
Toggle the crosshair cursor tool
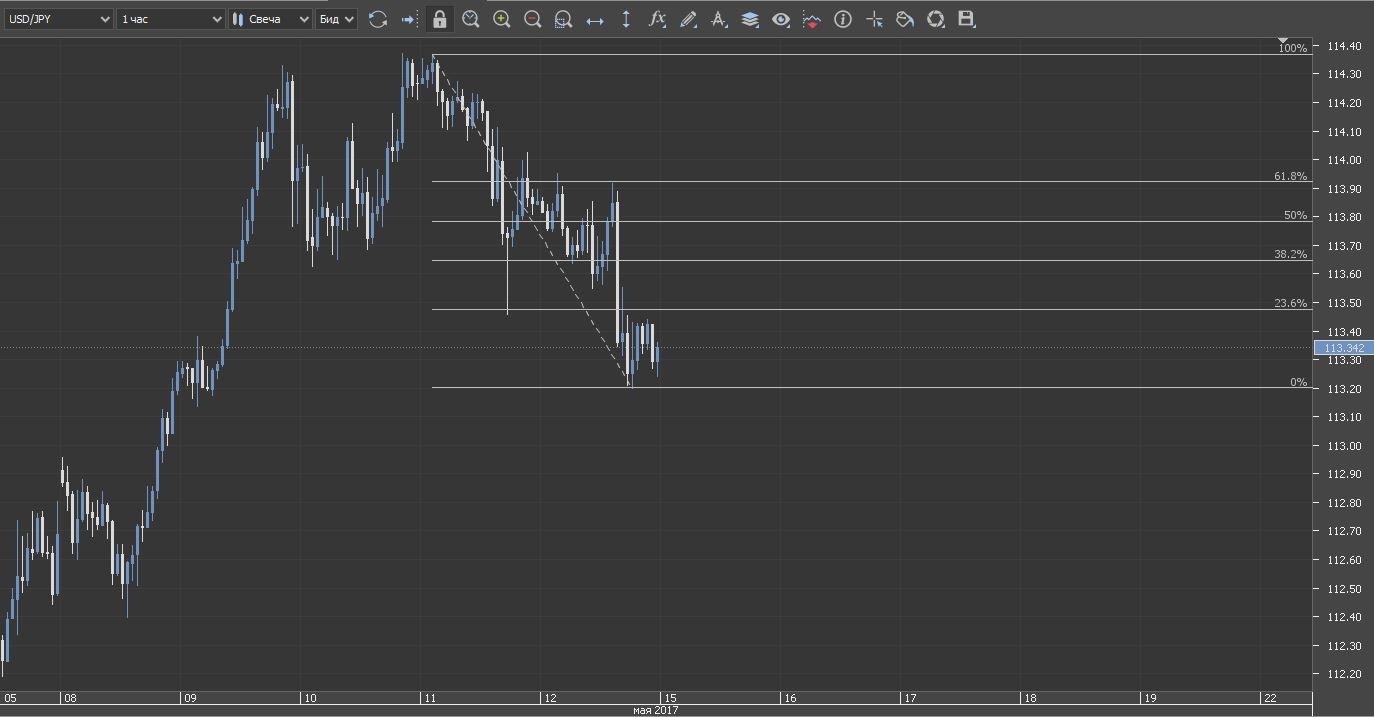coord(874,19)
